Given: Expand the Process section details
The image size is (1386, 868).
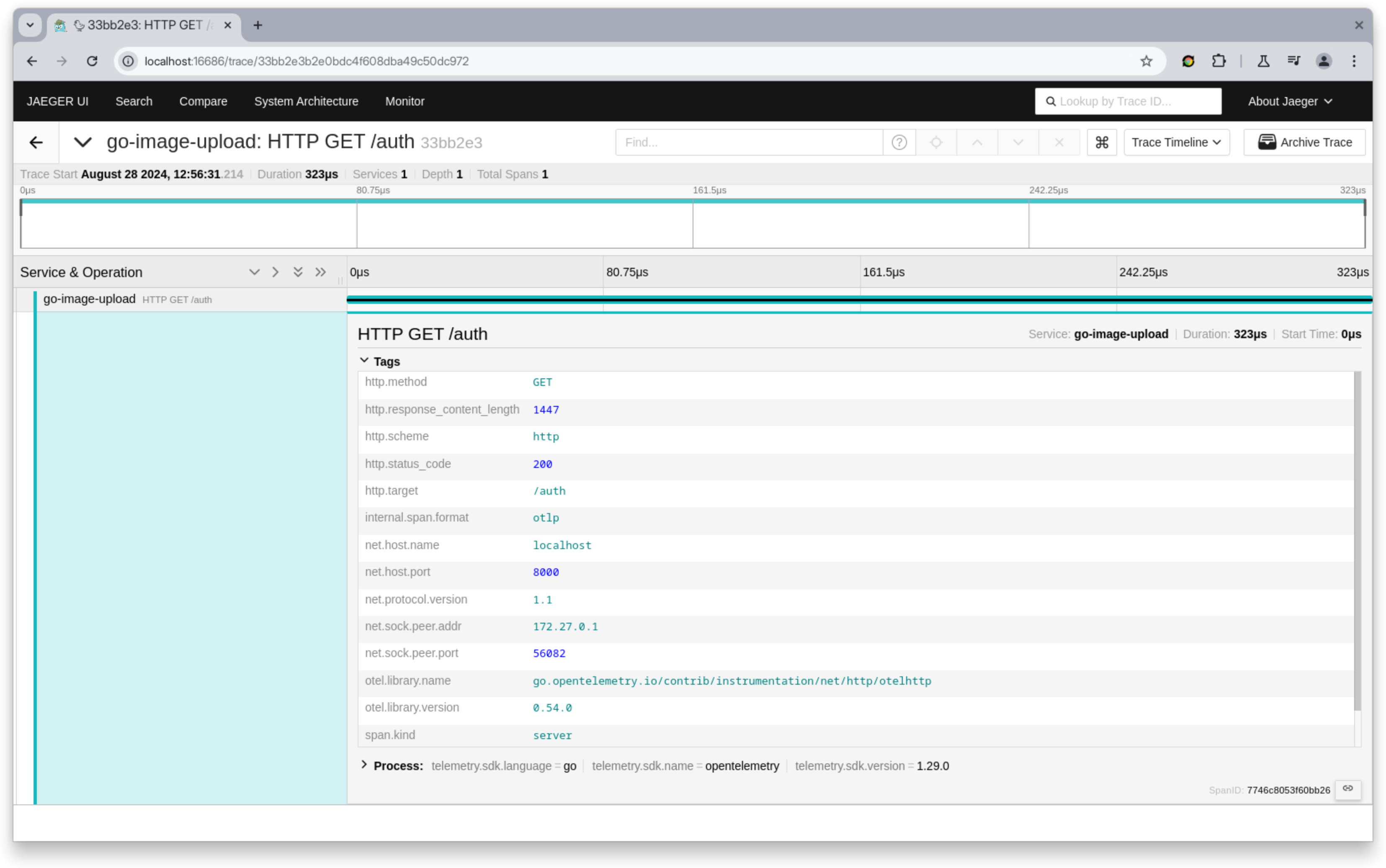Looking at the screenshot, I should coord(364,765).
